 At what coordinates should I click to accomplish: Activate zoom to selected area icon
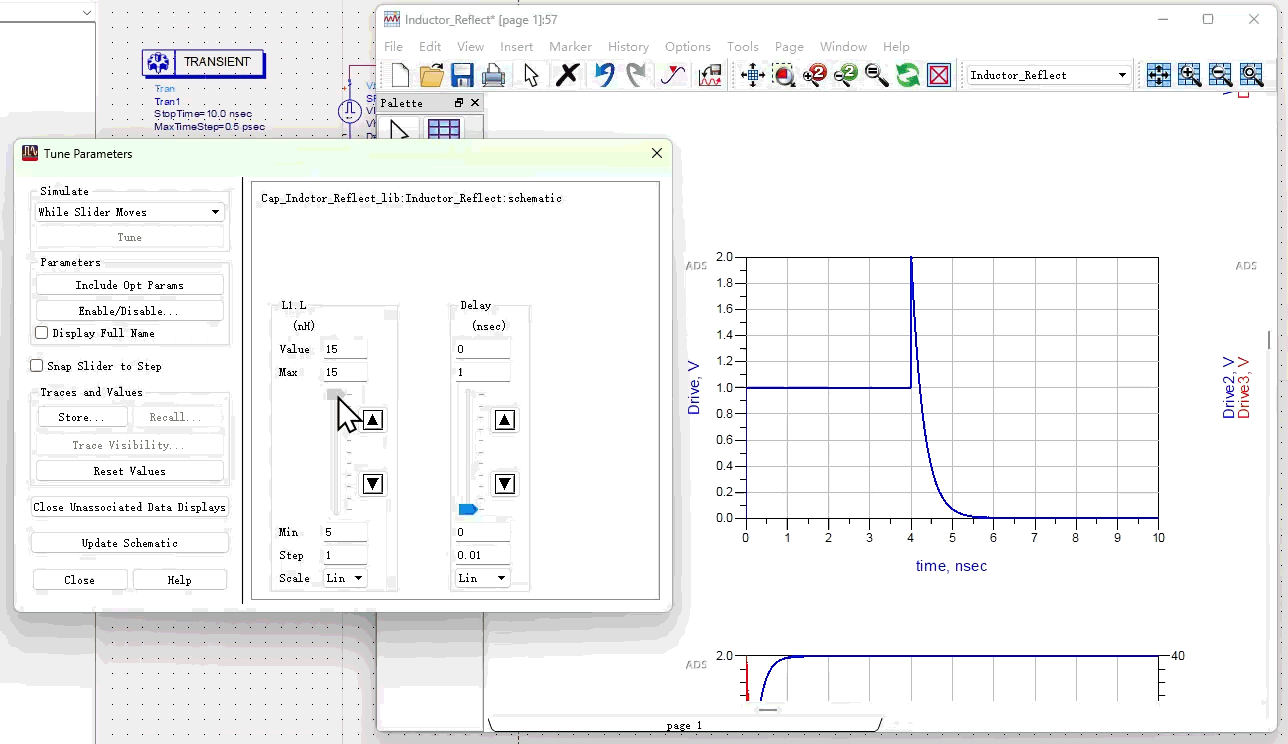(784, 75)
